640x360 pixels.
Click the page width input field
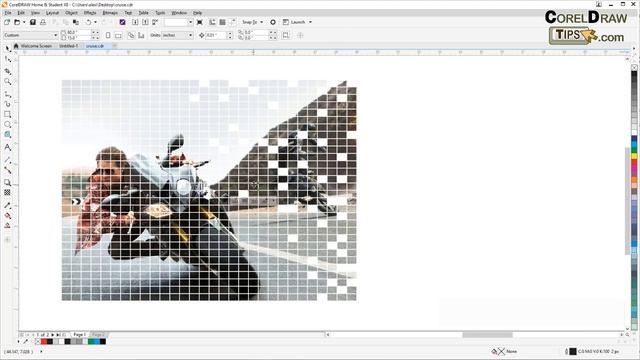(79, 32)
